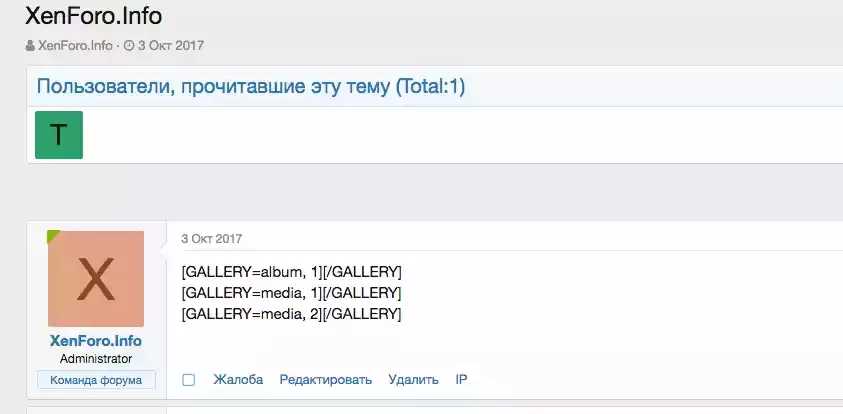This screenshot has height=414, width=843.
Task: Click the green T user avatar
Action: [x=59, y=135]
